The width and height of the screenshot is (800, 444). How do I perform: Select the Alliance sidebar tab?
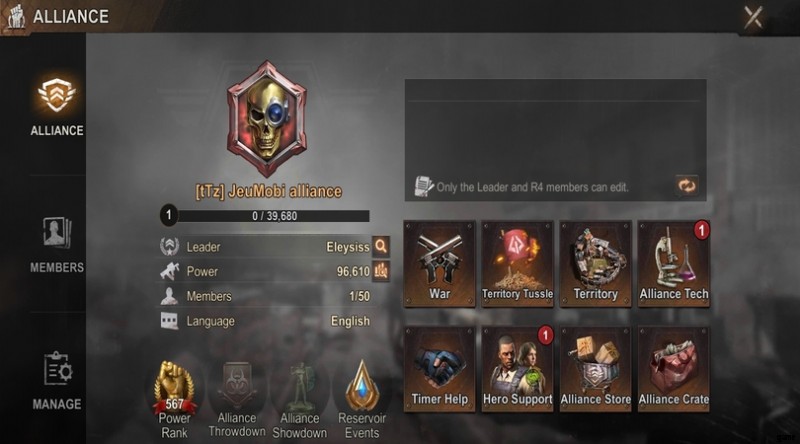[57, 107]
